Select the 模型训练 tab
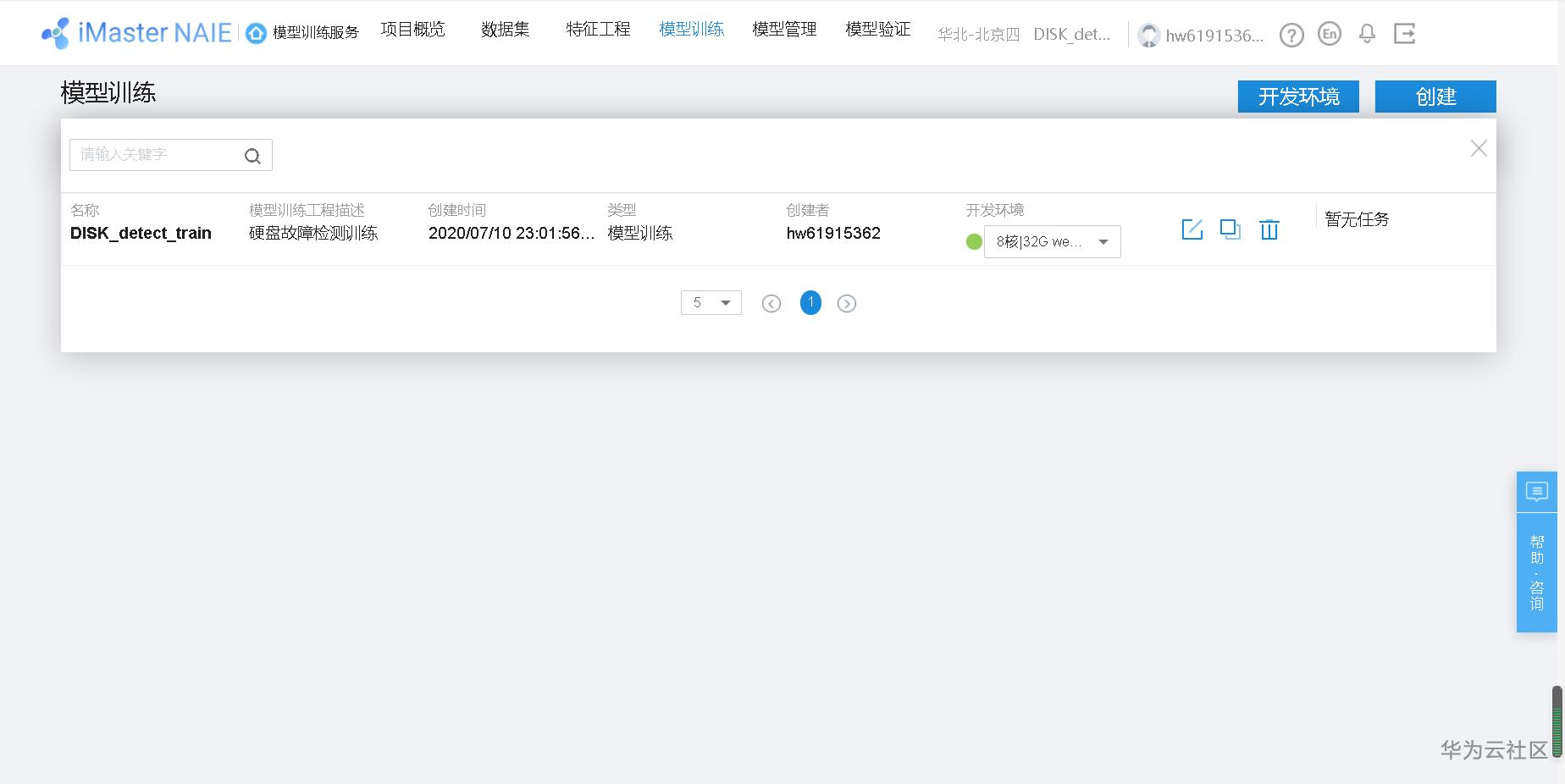1565x784 pixels. point(692,30)
